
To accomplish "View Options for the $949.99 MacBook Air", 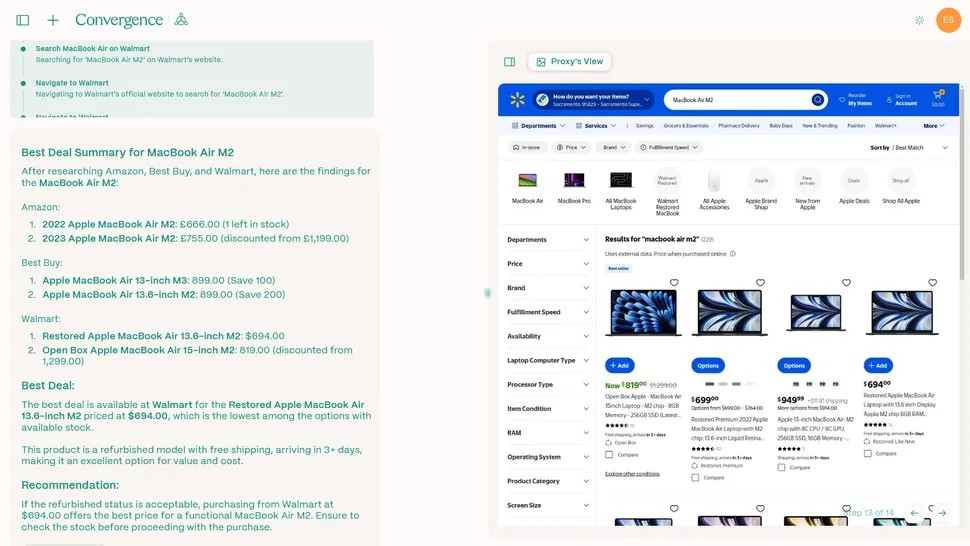I will point(794,365).
